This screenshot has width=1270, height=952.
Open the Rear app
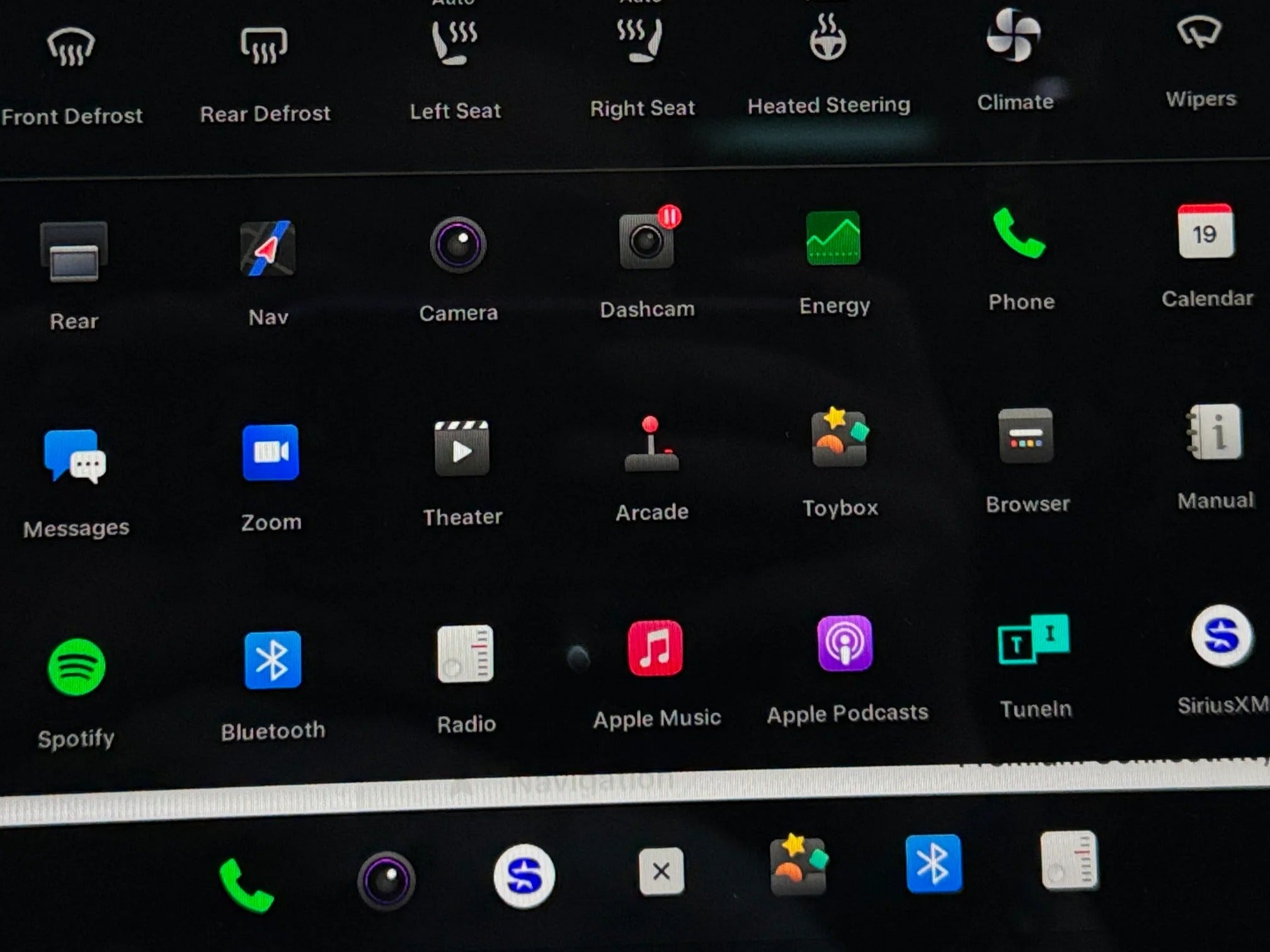click(x=74, y=252)
